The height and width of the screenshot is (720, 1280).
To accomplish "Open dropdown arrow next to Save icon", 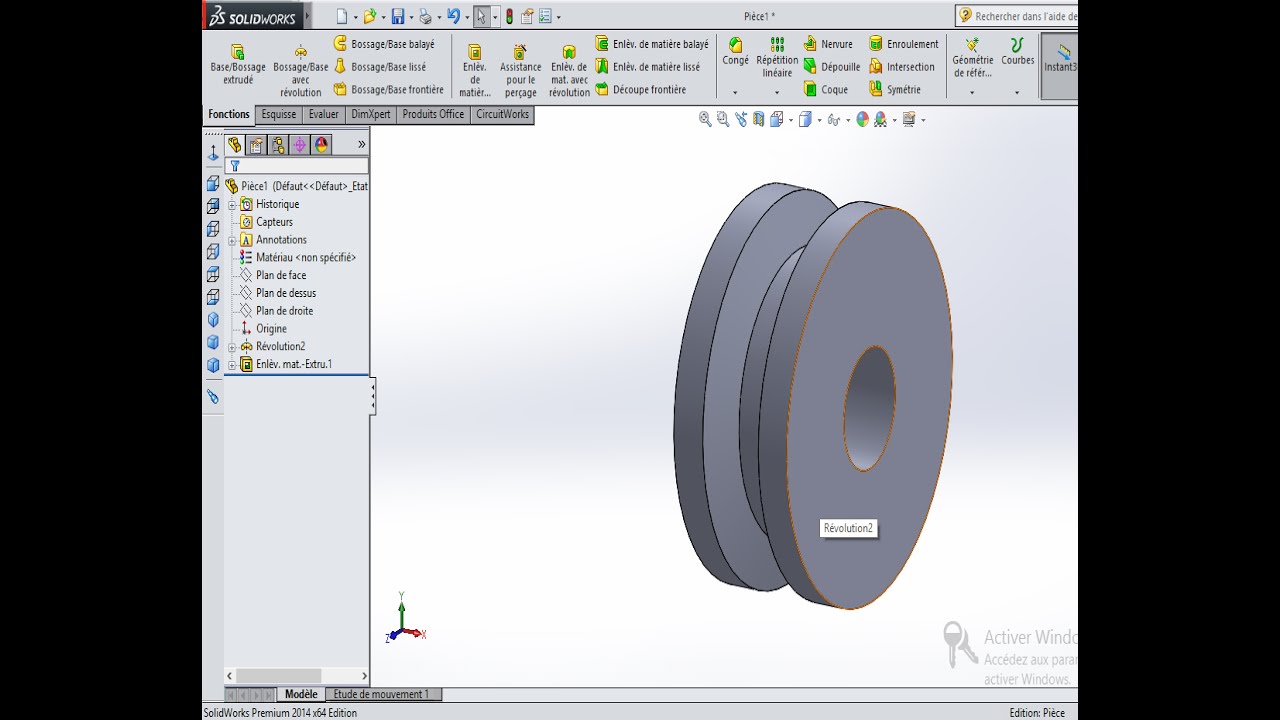I will (x=411, y=17).
